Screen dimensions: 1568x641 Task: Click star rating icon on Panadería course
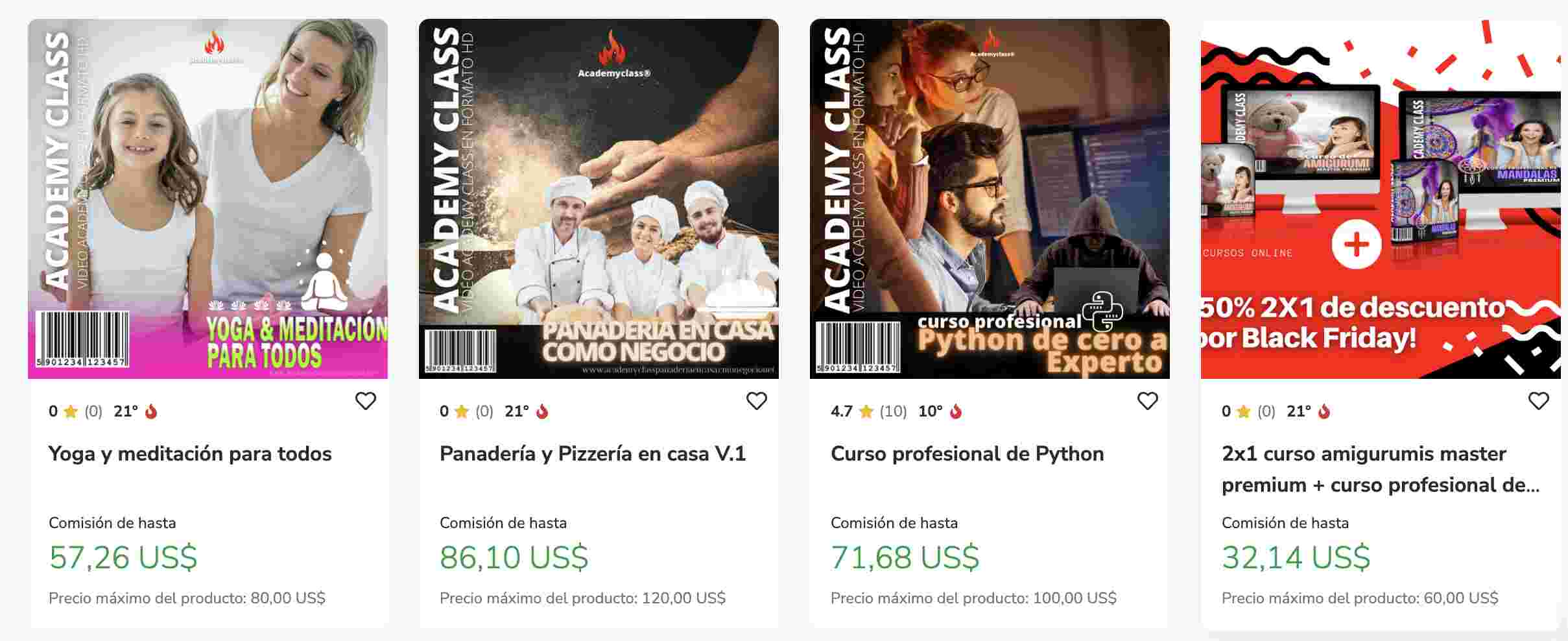462,411
